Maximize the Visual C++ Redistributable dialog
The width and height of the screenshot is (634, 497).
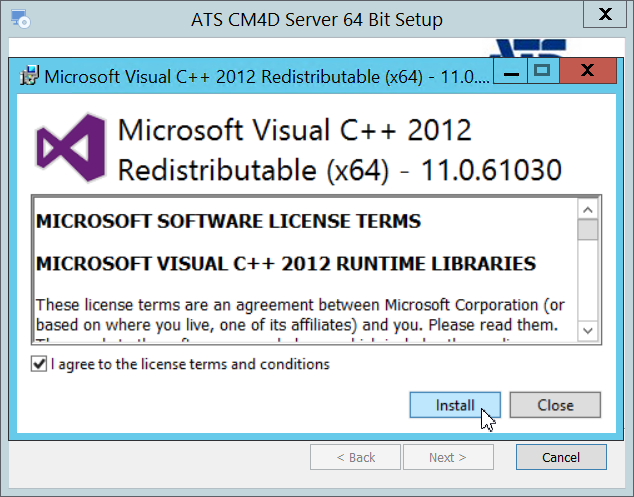[x=542, y=72]
